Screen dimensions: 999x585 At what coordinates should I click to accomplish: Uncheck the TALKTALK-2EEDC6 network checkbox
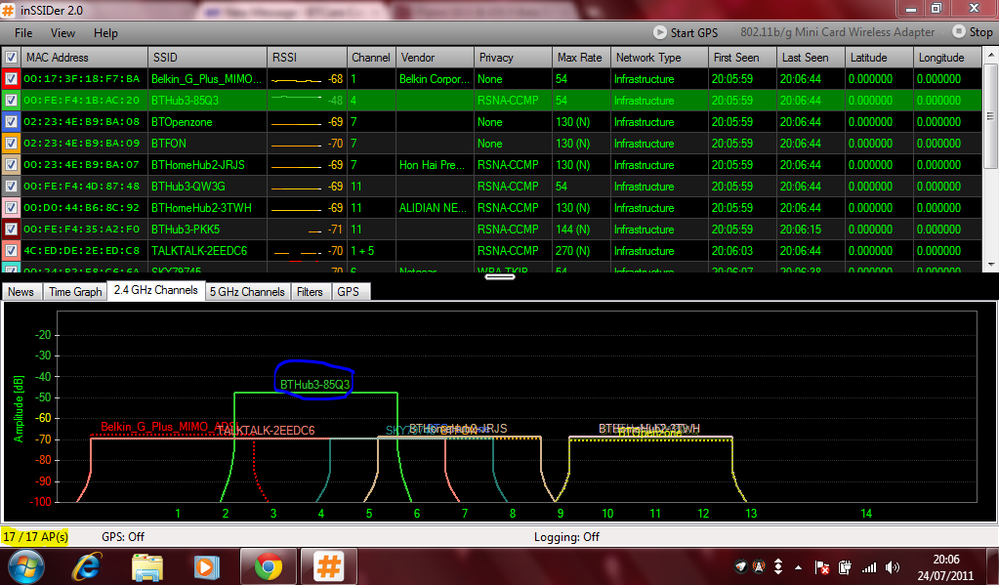[11, 250]
